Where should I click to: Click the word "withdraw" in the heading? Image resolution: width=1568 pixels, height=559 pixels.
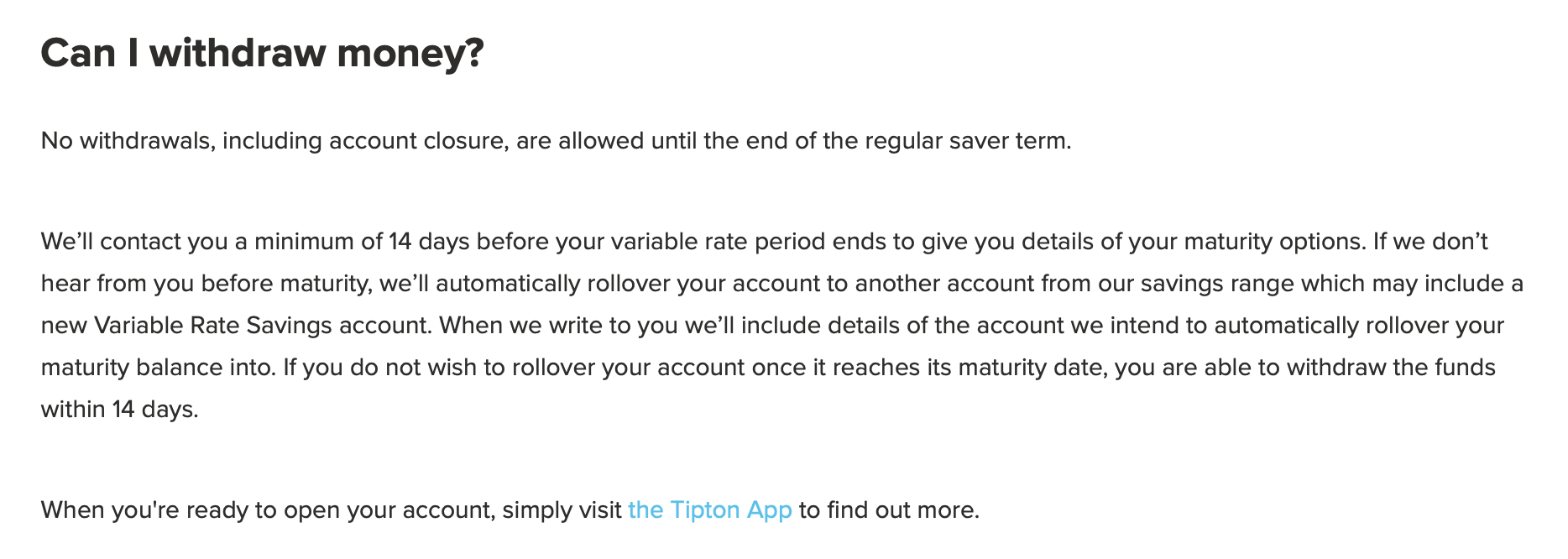point(238,54)
